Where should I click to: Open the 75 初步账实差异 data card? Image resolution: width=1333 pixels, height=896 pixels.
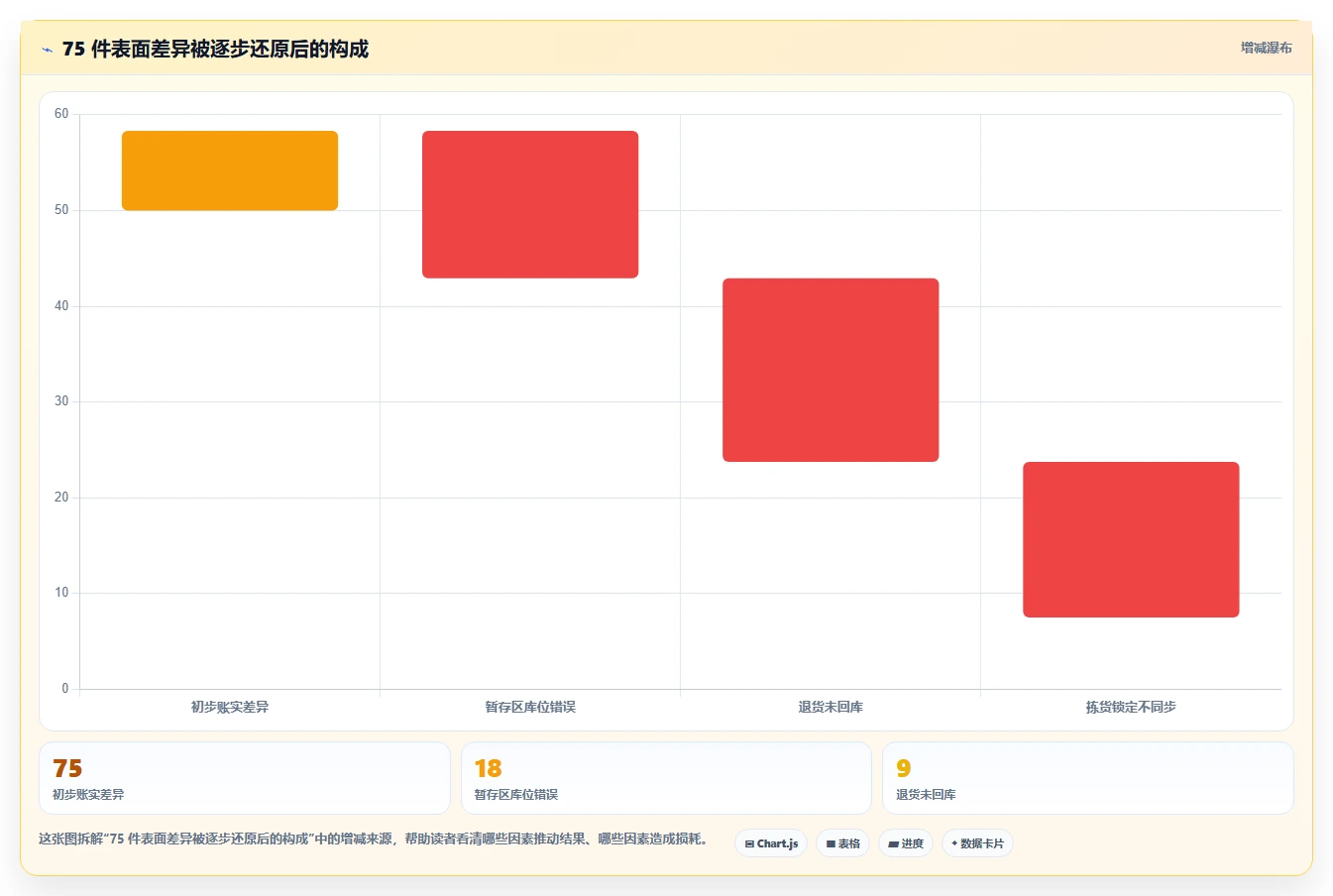[x=245, y=778]
